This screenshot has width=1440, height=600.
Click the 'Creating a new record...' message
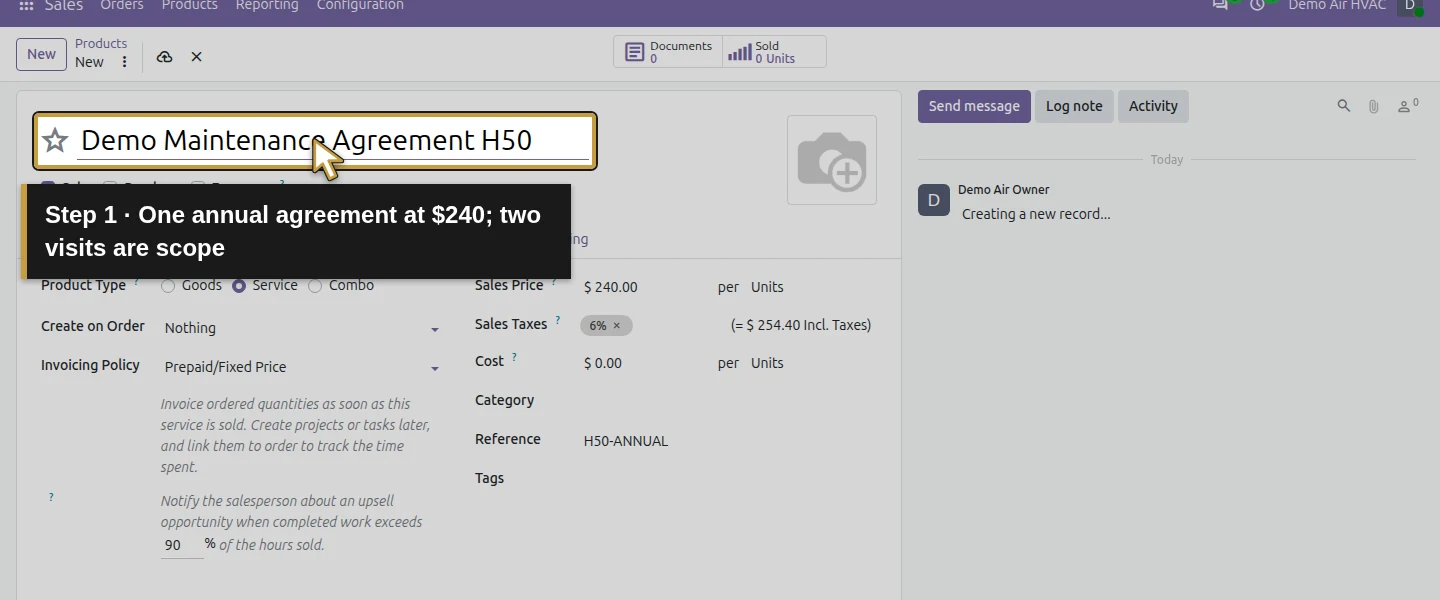point(1036,214)
